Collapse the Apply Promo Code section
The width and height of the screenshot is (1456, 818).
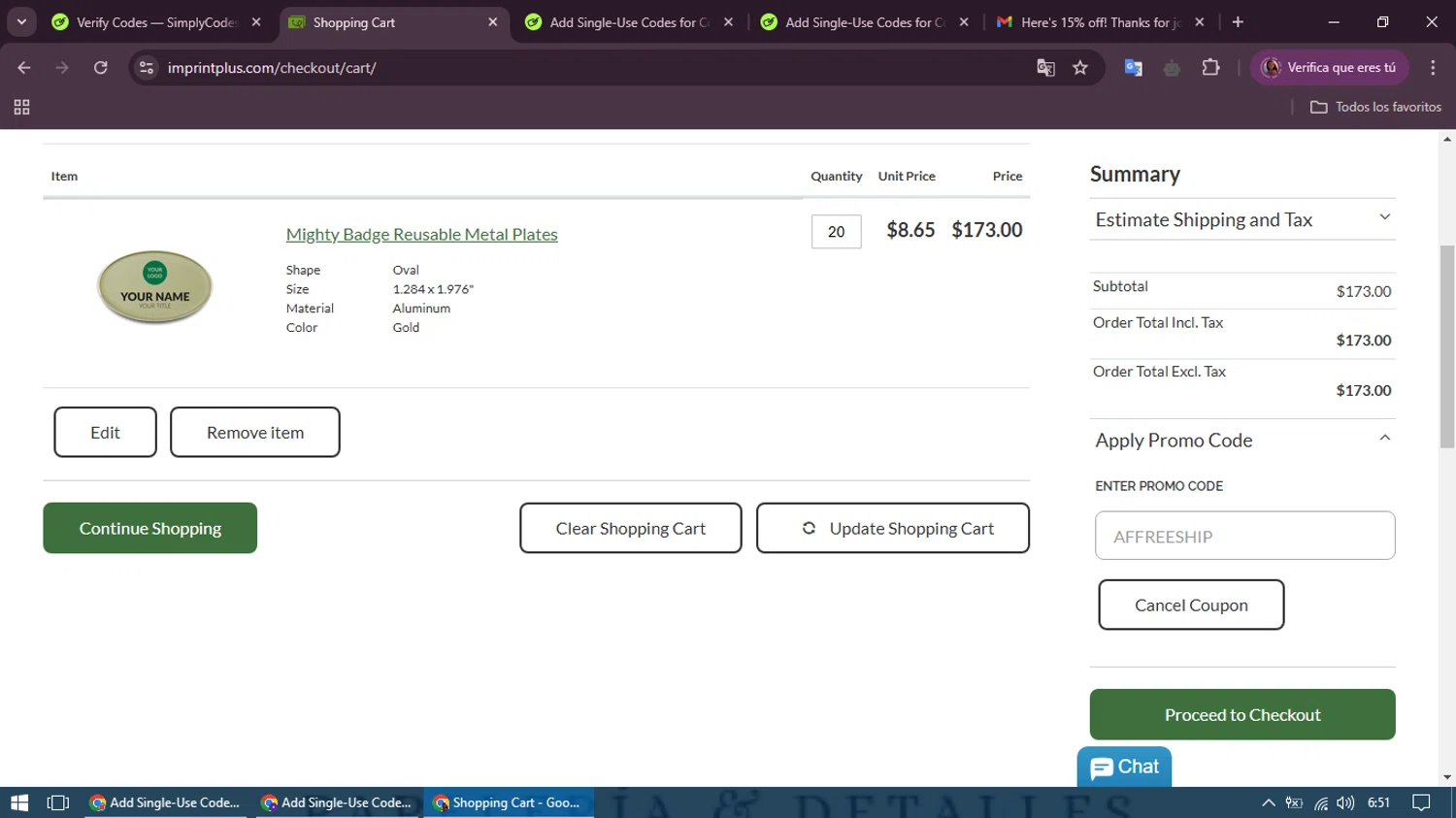click(1242, 440)
